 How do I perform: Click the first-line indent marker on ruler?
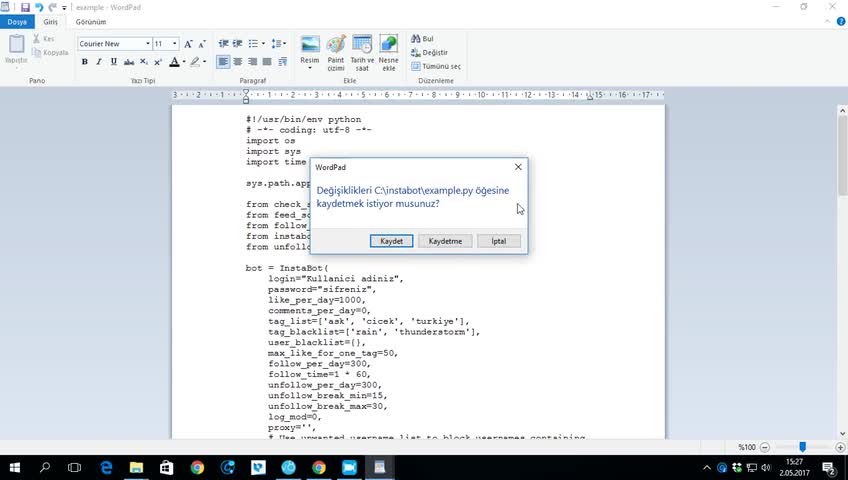(246, 92)
